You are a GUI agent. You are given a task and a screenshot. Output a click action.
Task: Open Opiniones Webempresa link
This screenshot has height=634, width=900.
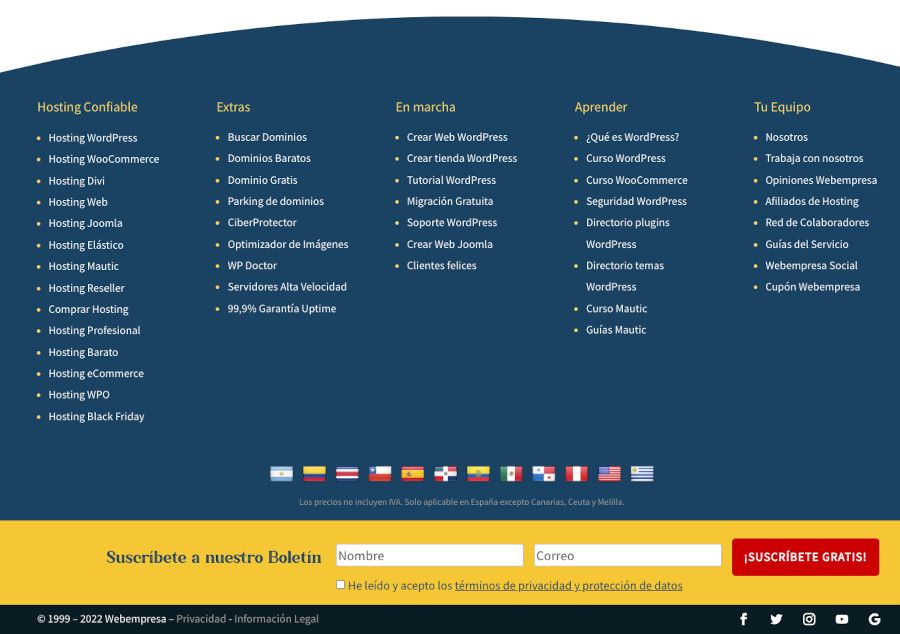pyautogui.click(x=821, y=180)
